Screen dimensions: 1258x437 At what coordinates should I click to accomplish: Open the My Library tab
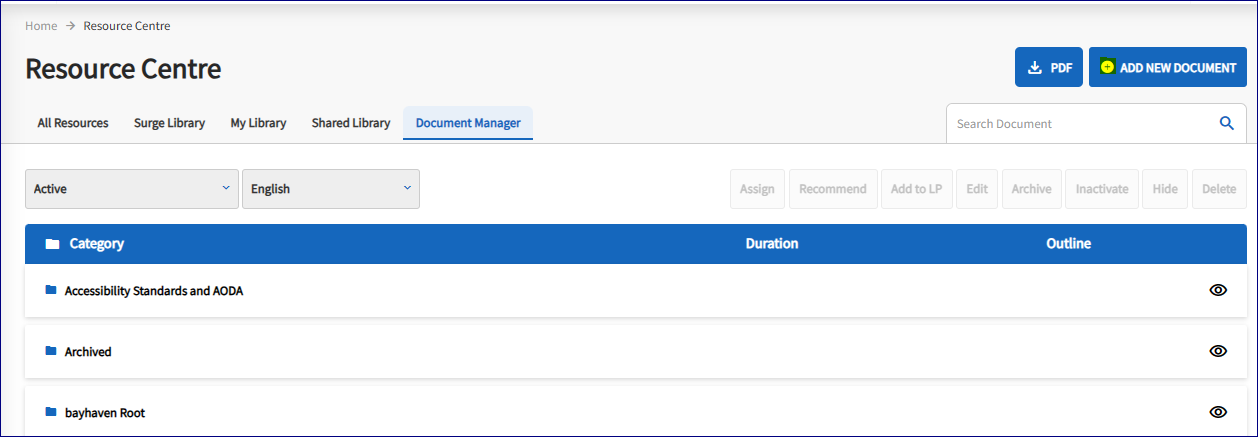tap(258, 123)
